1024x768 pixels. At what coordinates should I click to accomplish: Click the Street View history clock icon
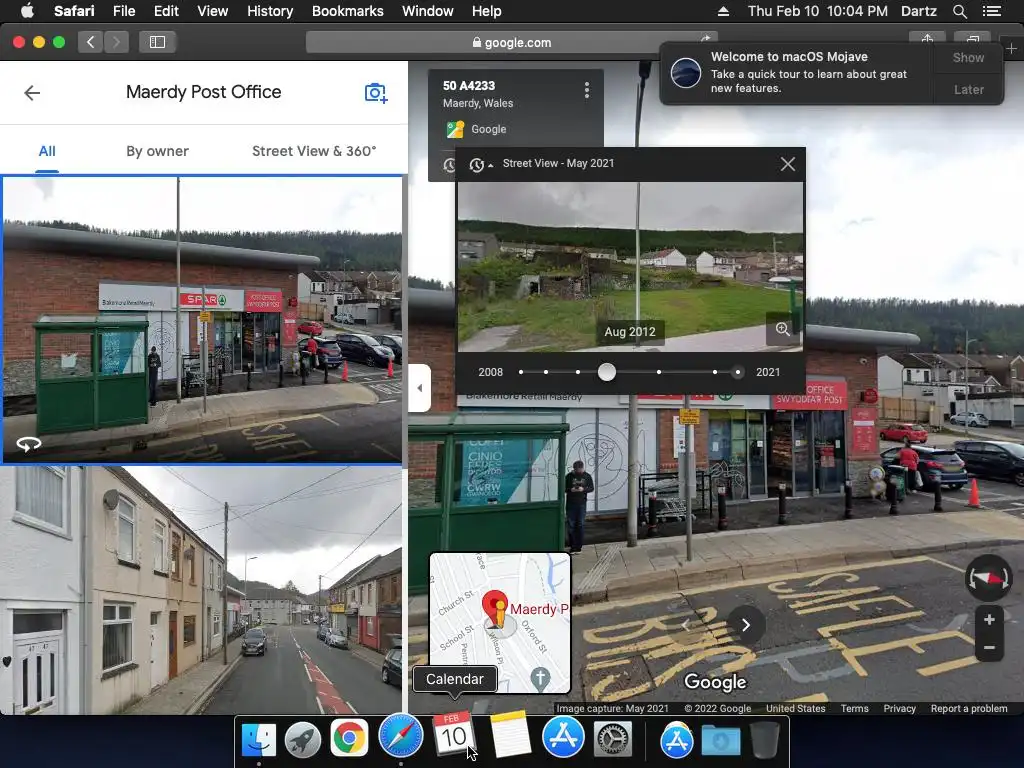click(477, 165)
